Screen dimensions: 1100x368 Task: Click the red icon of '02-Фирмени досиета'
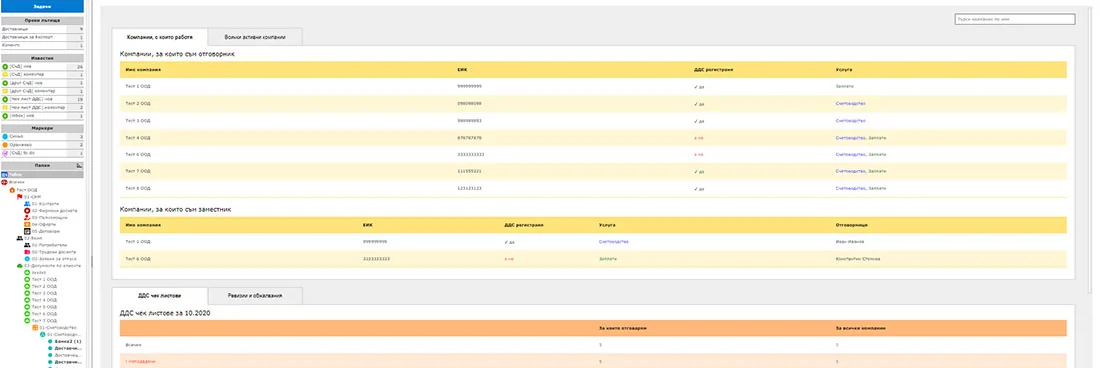[27, 211]
